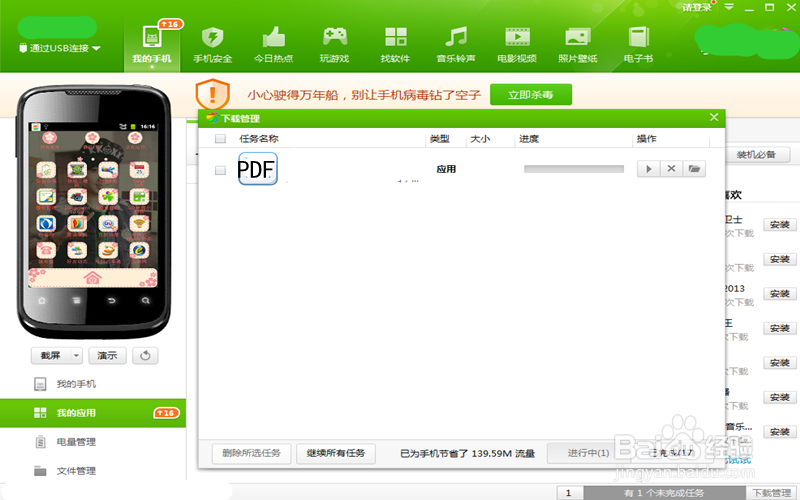Screen dimensions: 800x500
Task: Go to 玩游戏 gamepad section
Action: coord(334,45)
